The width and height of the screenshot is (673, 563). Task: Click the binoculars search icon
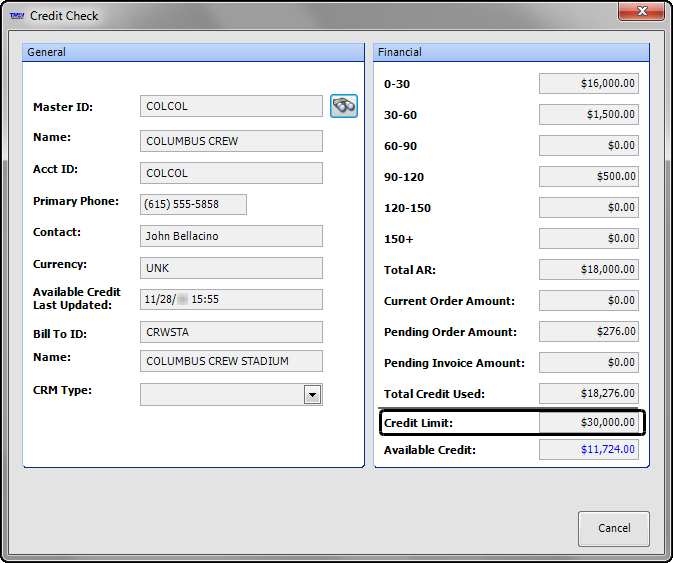click(344, 106)
